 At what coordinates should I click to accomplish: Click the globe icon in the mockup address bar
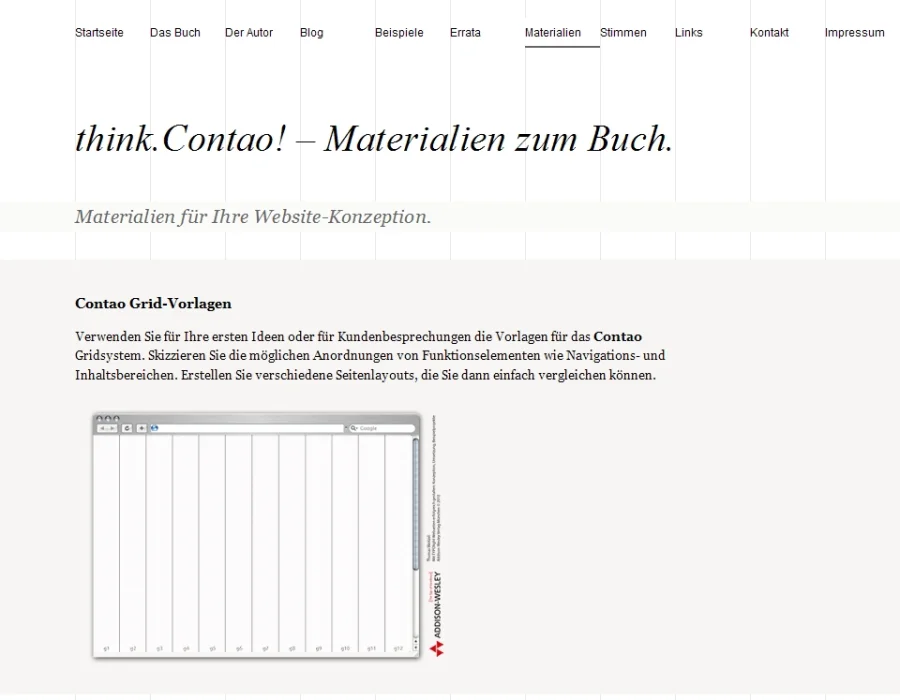click(x=155, y=428)
